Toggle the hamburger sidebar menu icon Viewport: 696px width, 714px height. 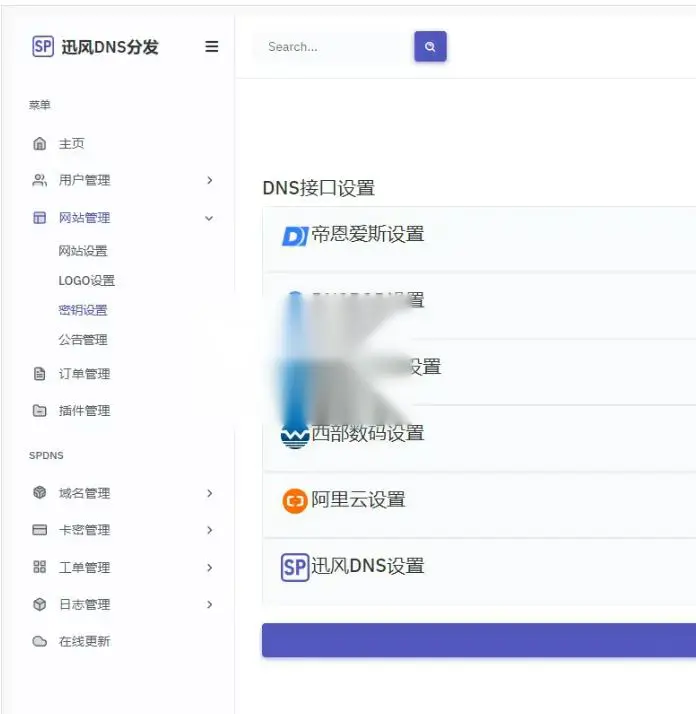(x=211, y=46)
